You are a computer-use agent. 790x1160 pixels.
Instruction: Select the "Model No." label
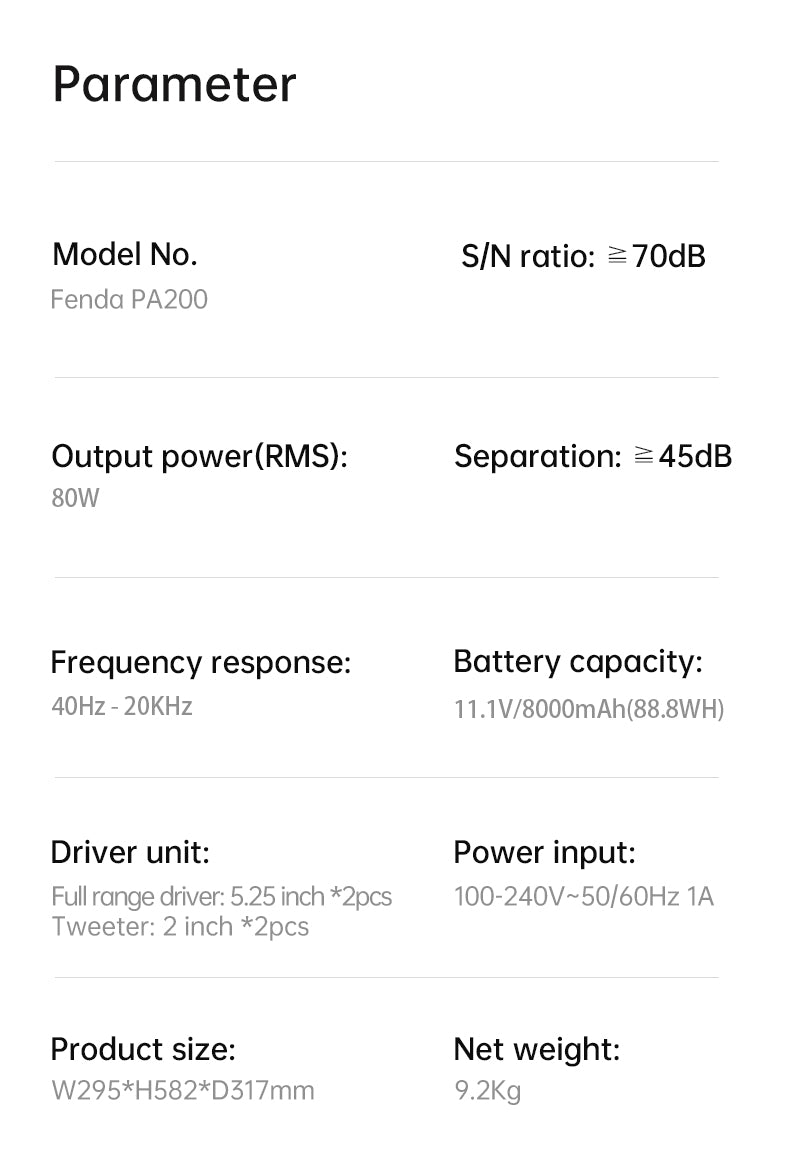pos(124,254)
